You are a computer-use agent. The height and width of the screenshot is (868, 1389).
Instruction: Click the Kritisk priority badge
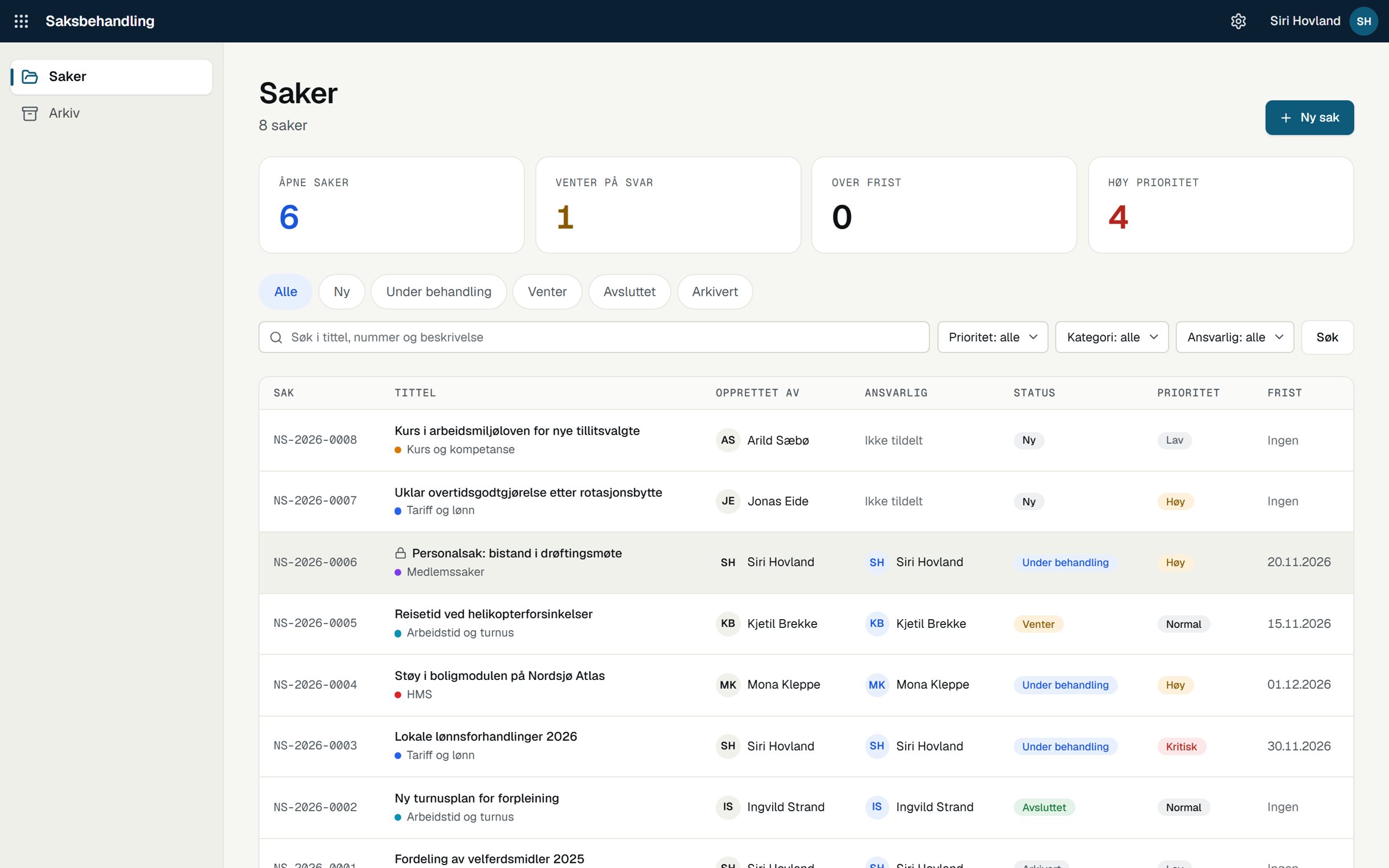(x=1181, y=746)
